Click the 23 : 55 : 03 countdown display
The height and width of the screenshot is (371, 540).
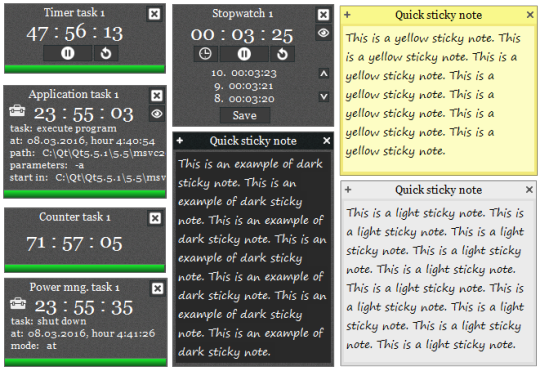(x=84, y=114)
